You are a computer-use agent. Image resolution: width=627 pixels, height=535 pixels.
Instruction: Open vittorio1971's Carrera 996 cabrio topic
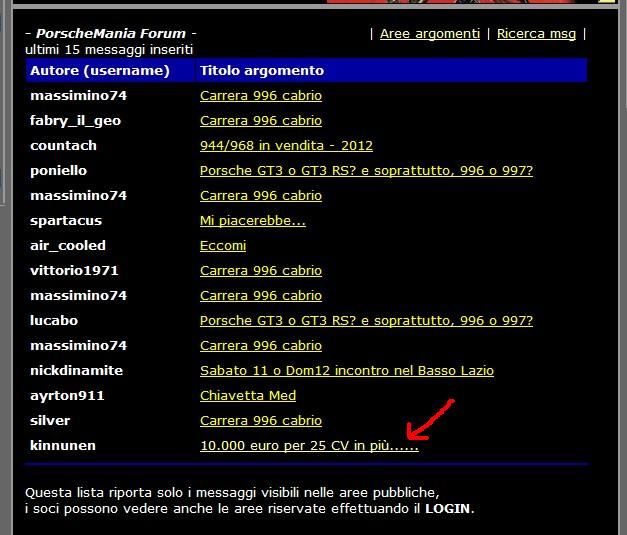(261, 271)
